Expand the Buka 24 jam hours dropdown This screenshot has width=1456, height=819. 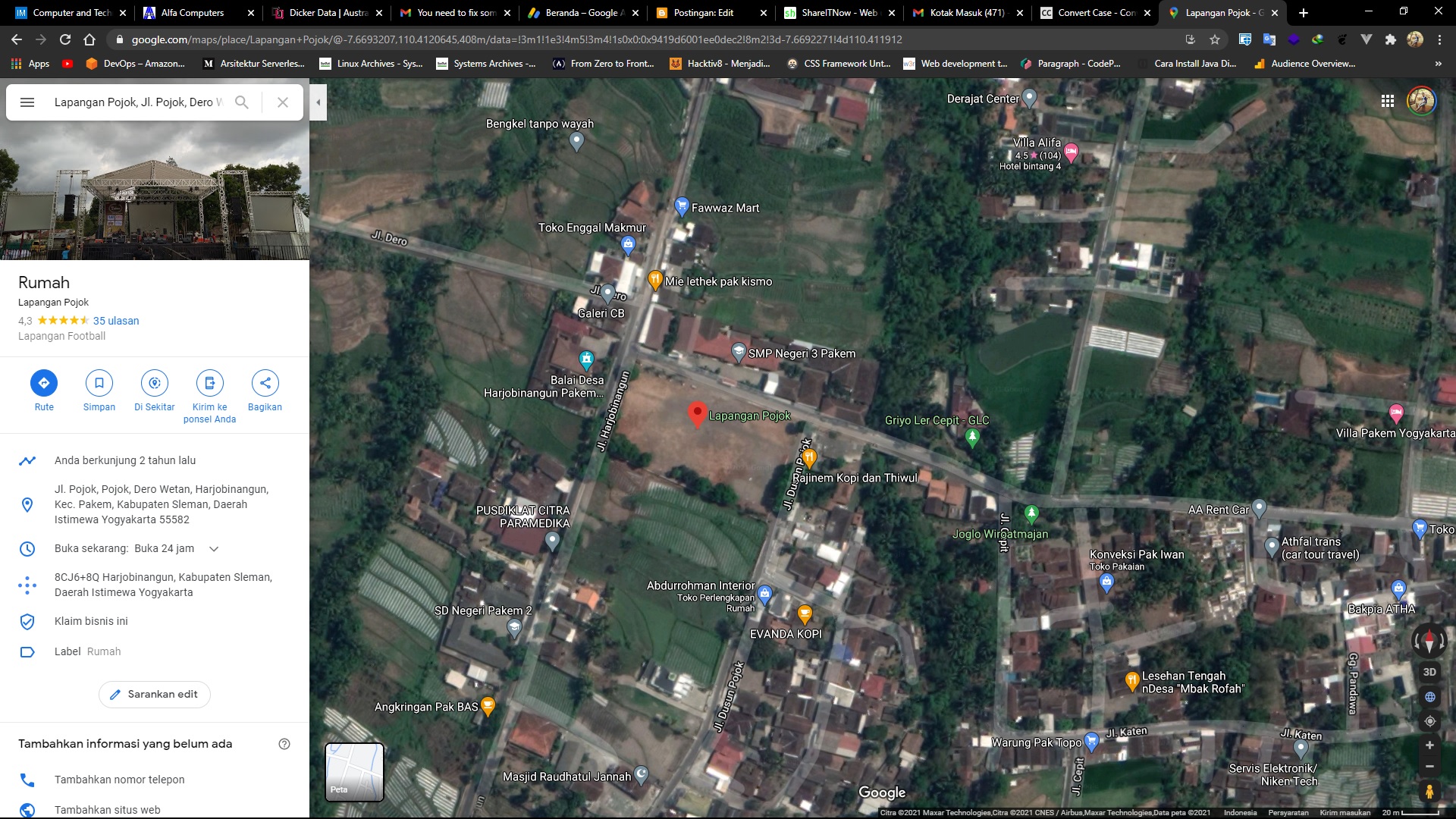[x=214, y=548]
